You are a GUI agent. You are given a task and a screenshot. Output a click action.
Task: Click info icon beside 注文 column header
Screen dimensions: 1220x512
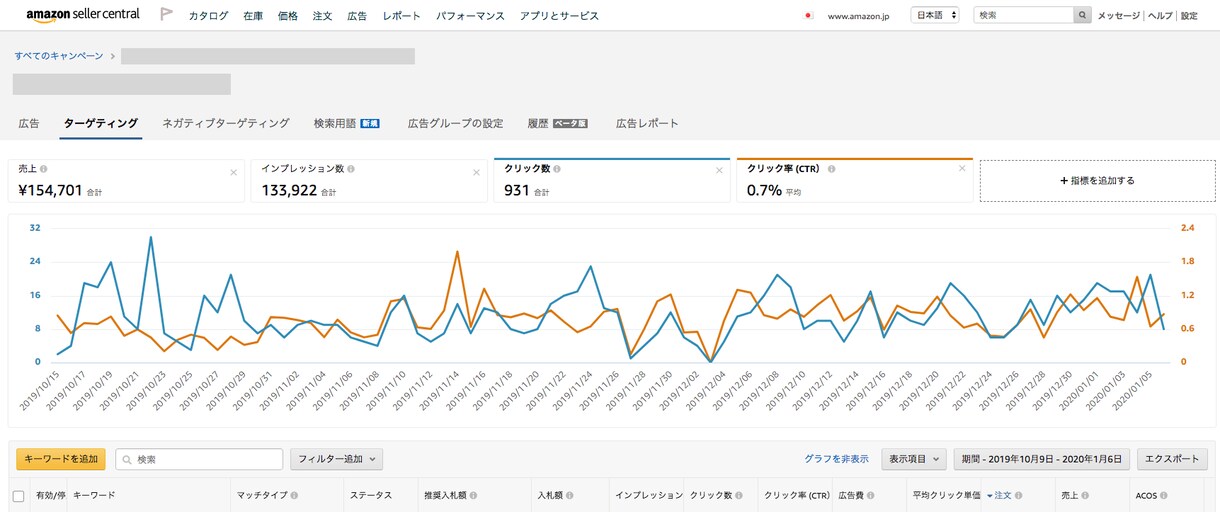[x=1020, y=496]
